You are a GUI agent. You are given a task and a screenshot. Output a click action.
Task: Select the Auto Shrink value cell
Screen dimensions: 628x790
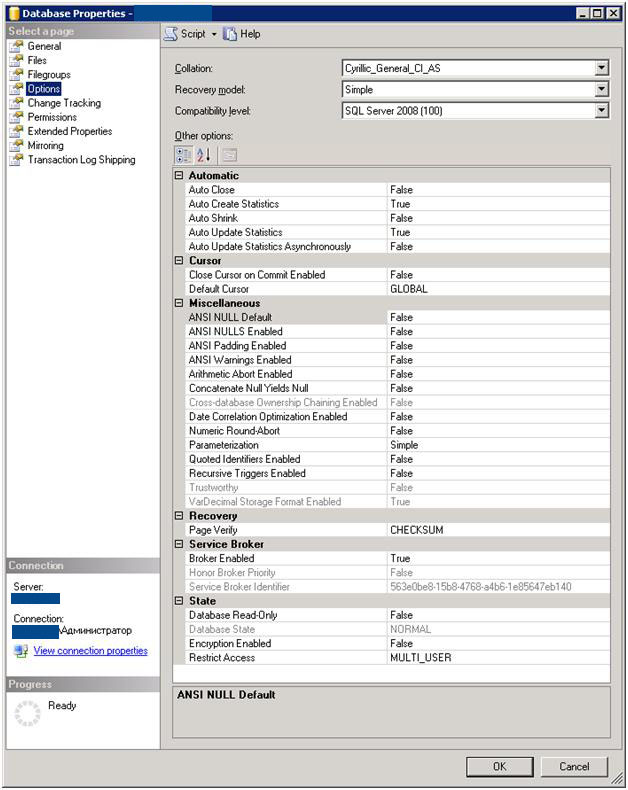(x=497, y=218)
